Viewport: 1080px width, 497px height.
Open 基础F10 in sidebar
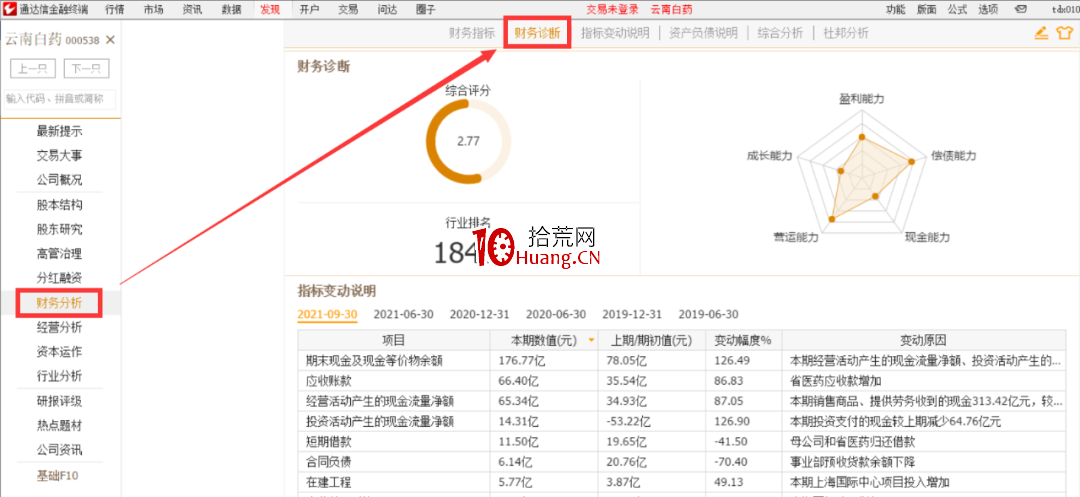click(x=60, y=475)
